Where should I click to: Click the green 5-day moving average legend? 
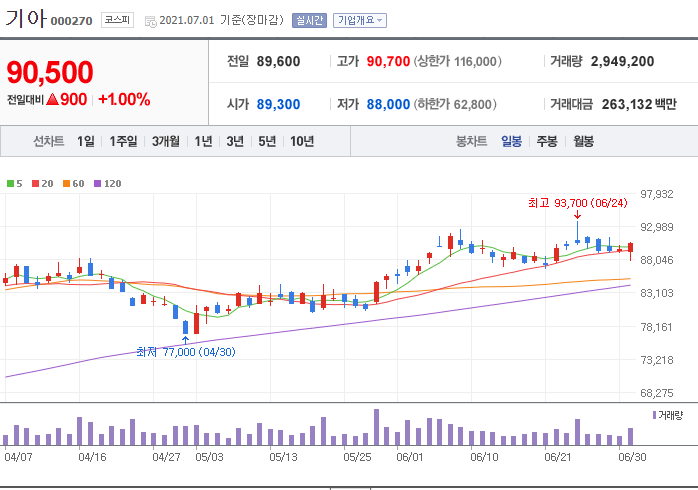15,183
